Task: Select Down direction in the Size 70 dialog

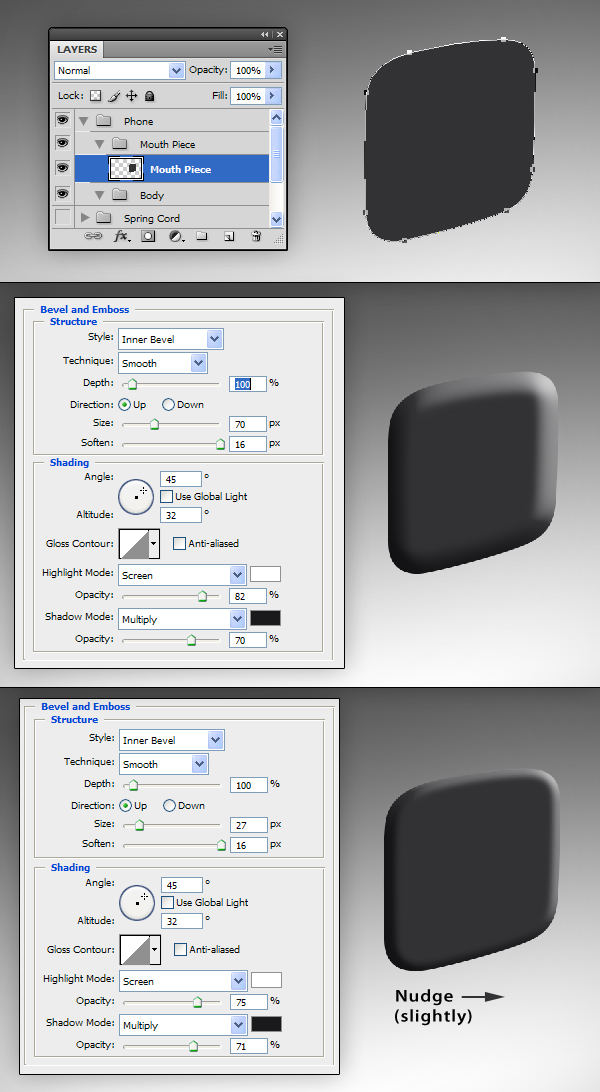Action: click(168, 405)
